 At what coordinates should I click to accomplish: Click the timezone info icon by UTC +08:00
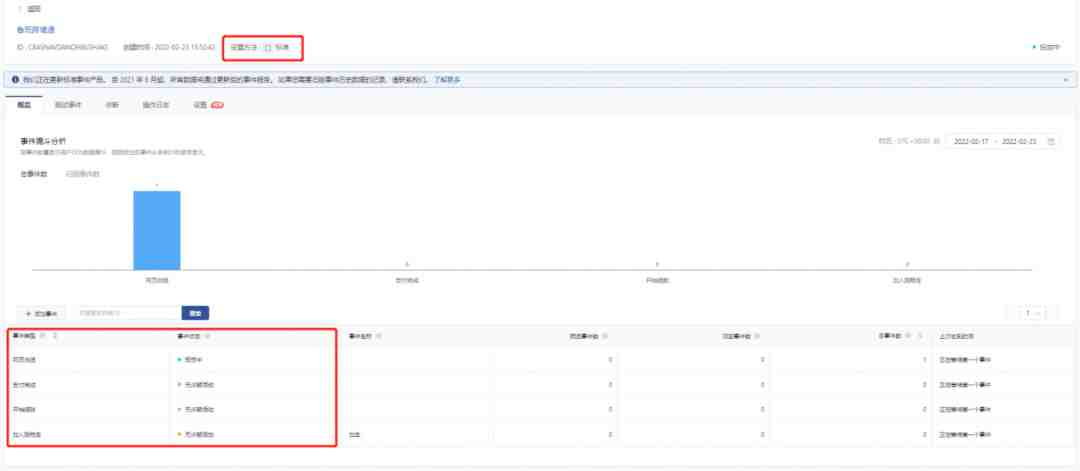coord(937,141)
